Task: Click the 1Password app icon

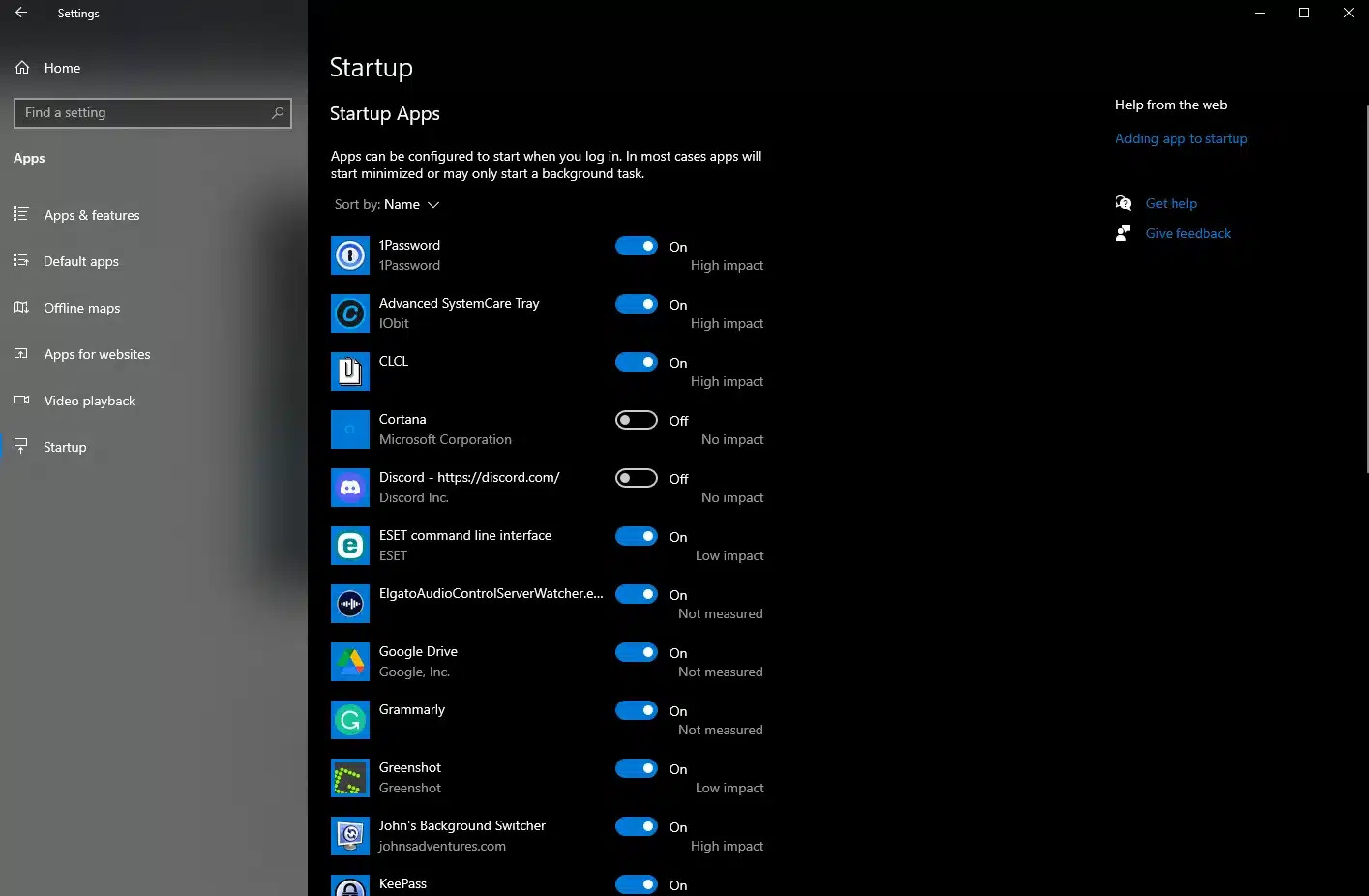Action: [x=350, y=255]
